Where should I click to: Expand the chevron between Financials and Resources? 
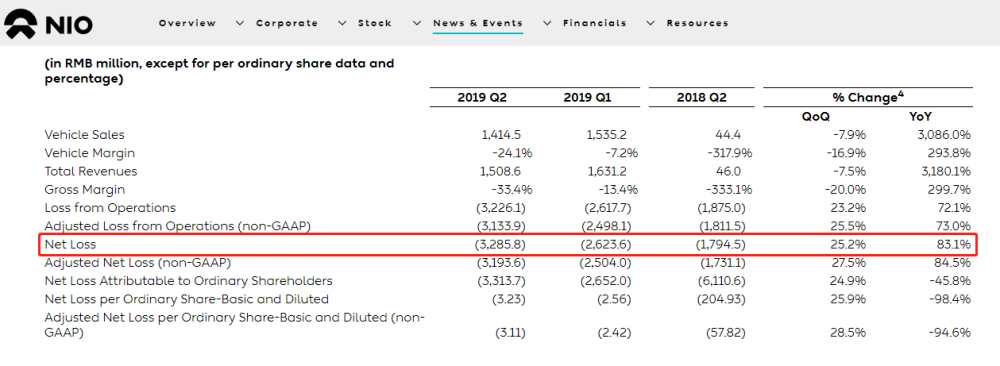[x=651, y=23]
